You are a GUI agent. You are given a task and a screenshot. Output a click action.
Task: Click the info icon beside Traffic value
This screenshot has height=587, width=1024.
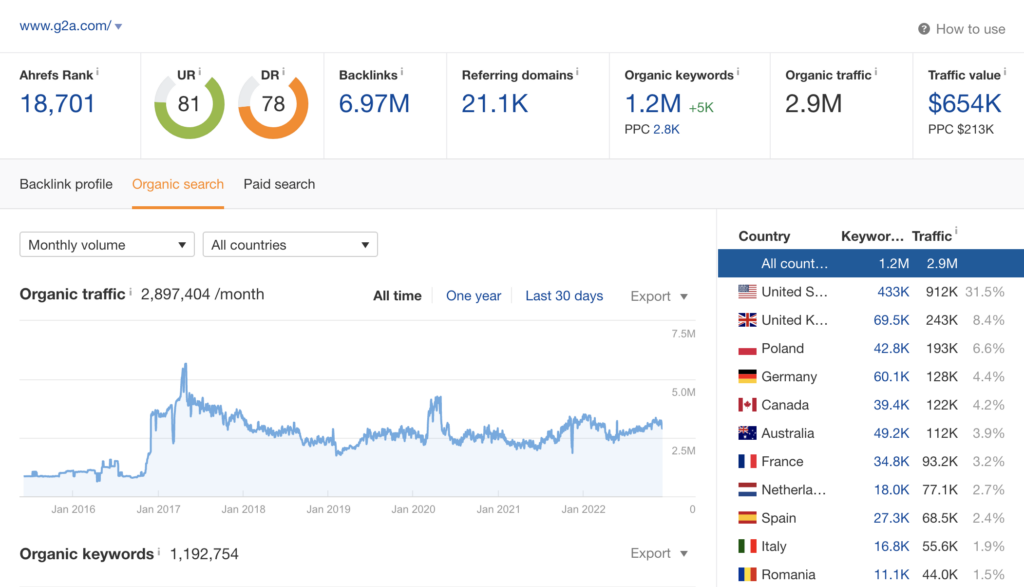point(1005,73)
